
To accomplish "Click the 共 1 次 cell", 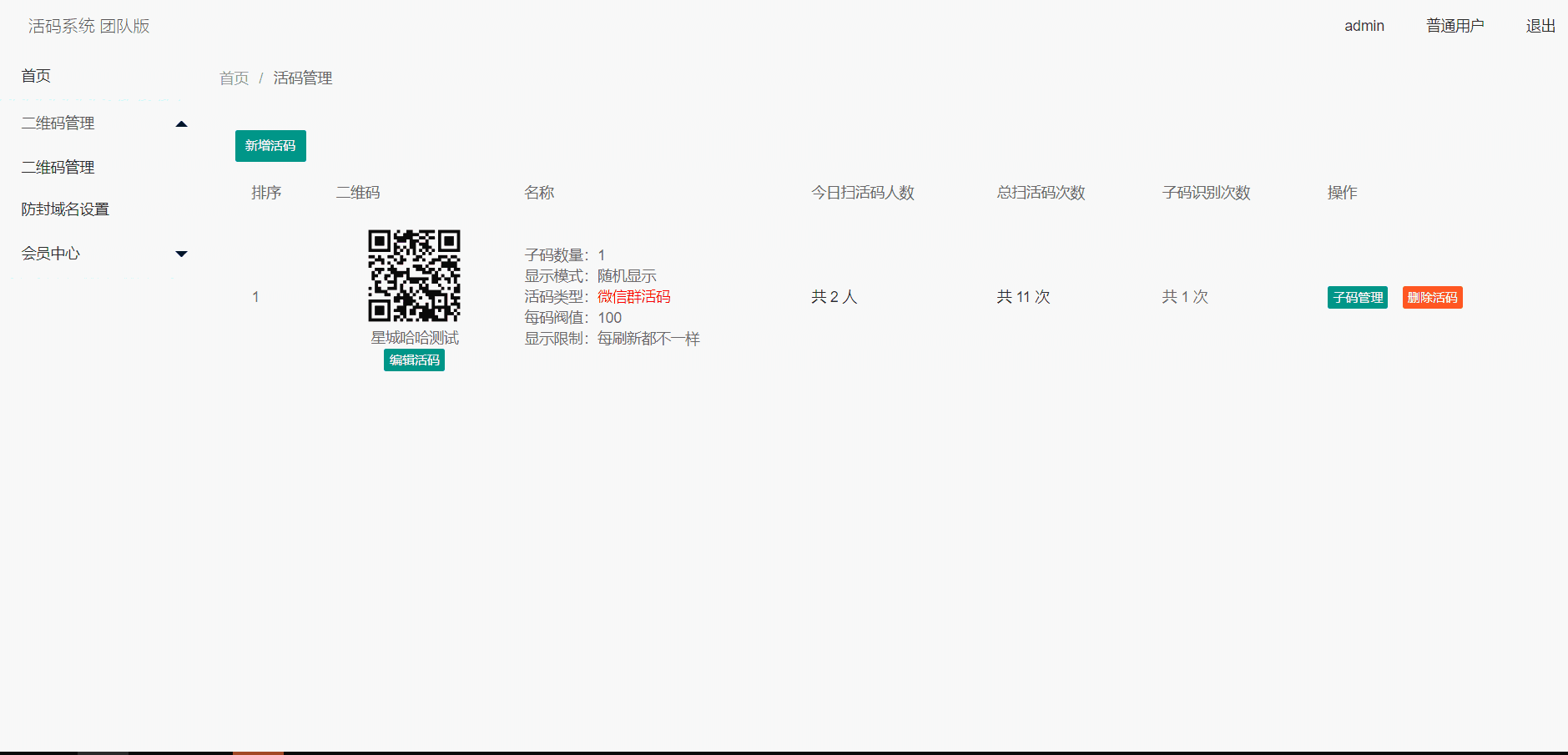I will coord(1185,297).
